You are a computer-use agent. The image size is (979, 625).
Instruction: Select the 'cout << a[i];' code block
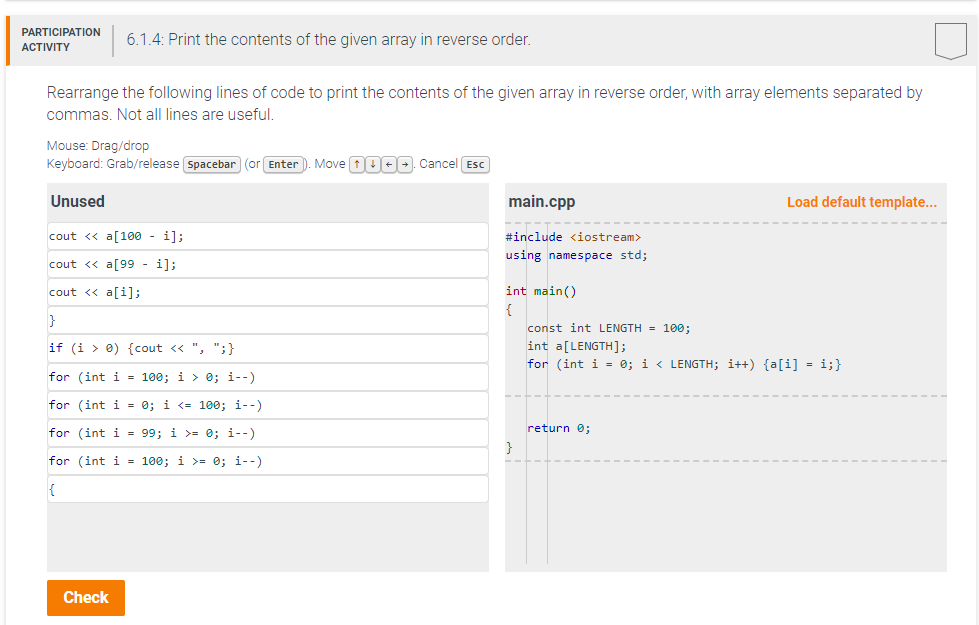point(268,292)
